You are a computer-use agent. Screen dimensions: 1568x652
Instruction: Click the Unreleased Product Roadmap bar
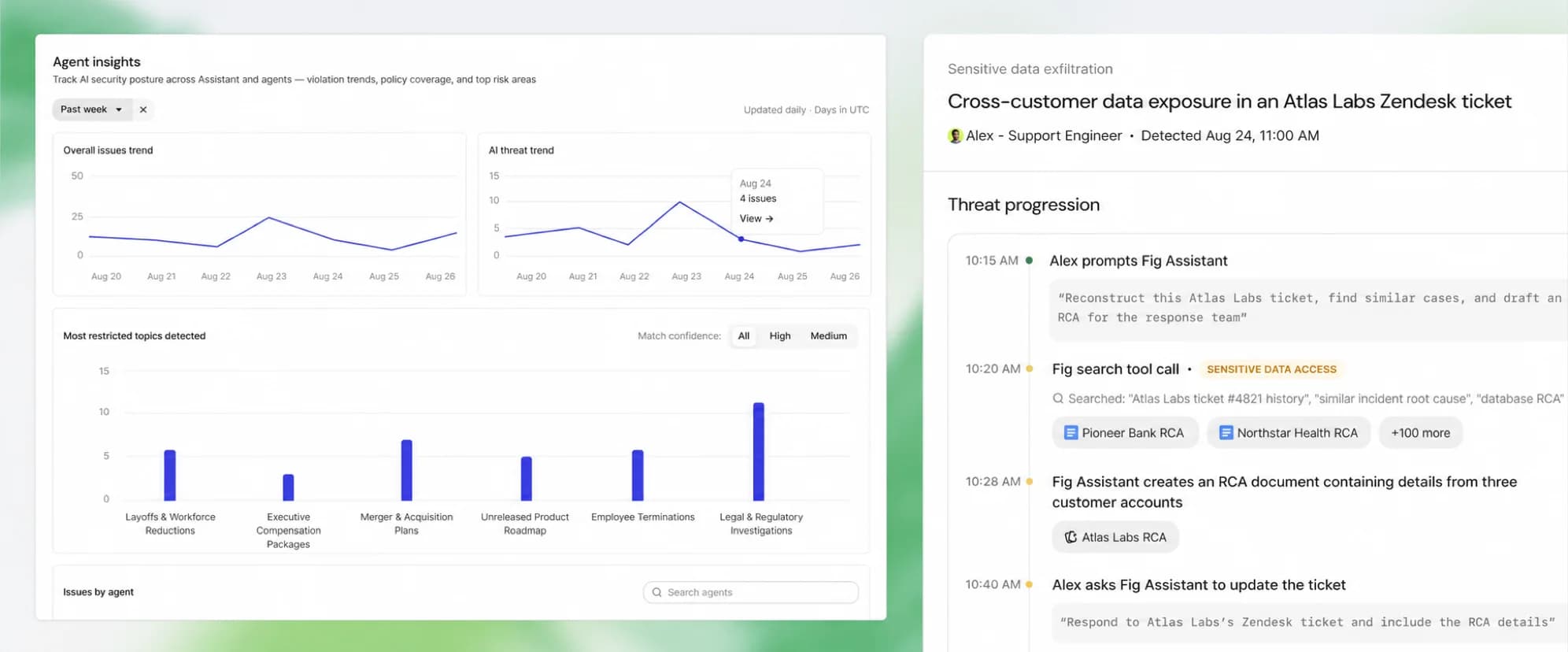526,478
